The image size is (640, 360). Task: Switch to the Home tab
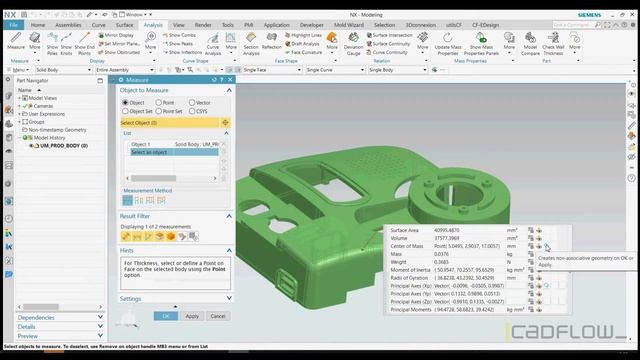point(38,25)
